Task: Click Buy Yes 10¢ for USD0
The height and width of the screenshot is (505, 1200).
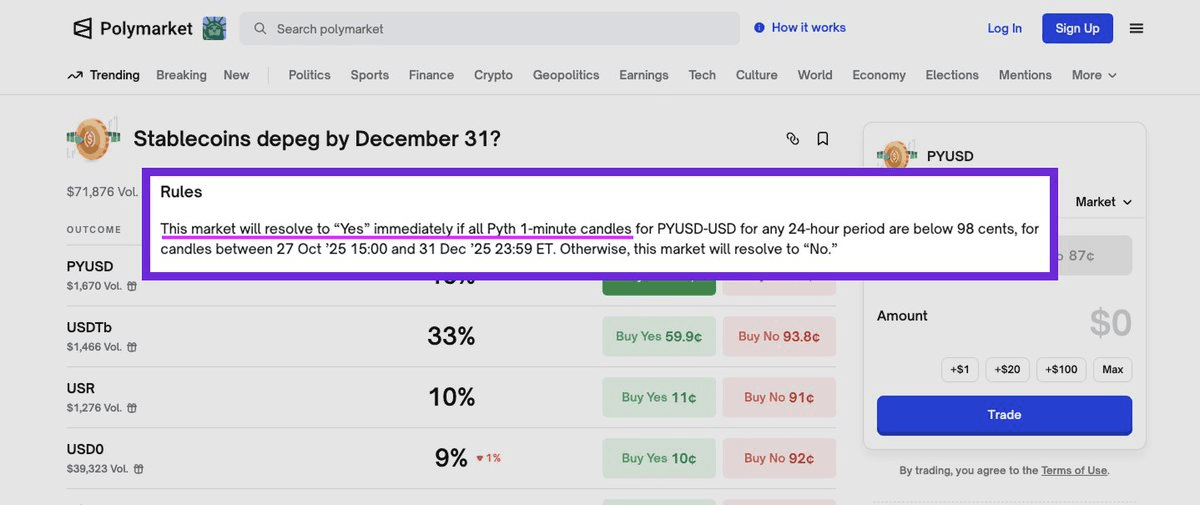Action: point(659,458)
